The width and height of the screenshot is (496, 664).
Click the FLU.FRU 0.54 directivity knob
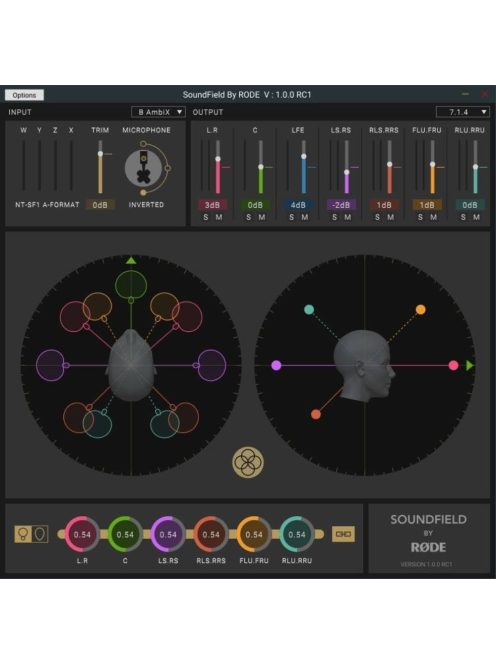[x=254, y=534]
